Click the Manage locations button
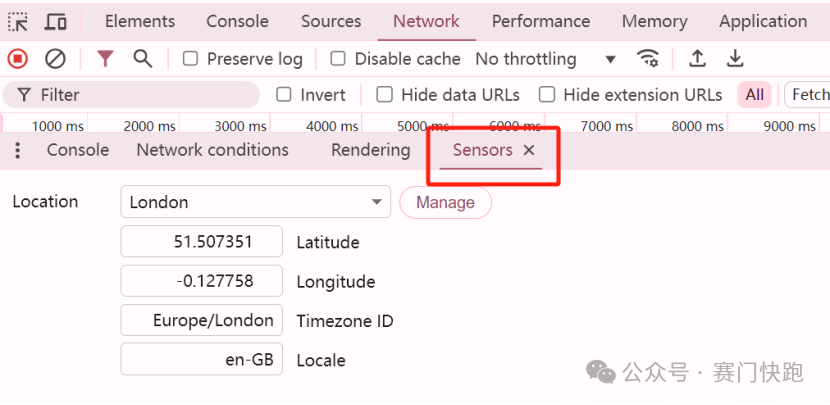Screen dimensions: 830x405 445,202
